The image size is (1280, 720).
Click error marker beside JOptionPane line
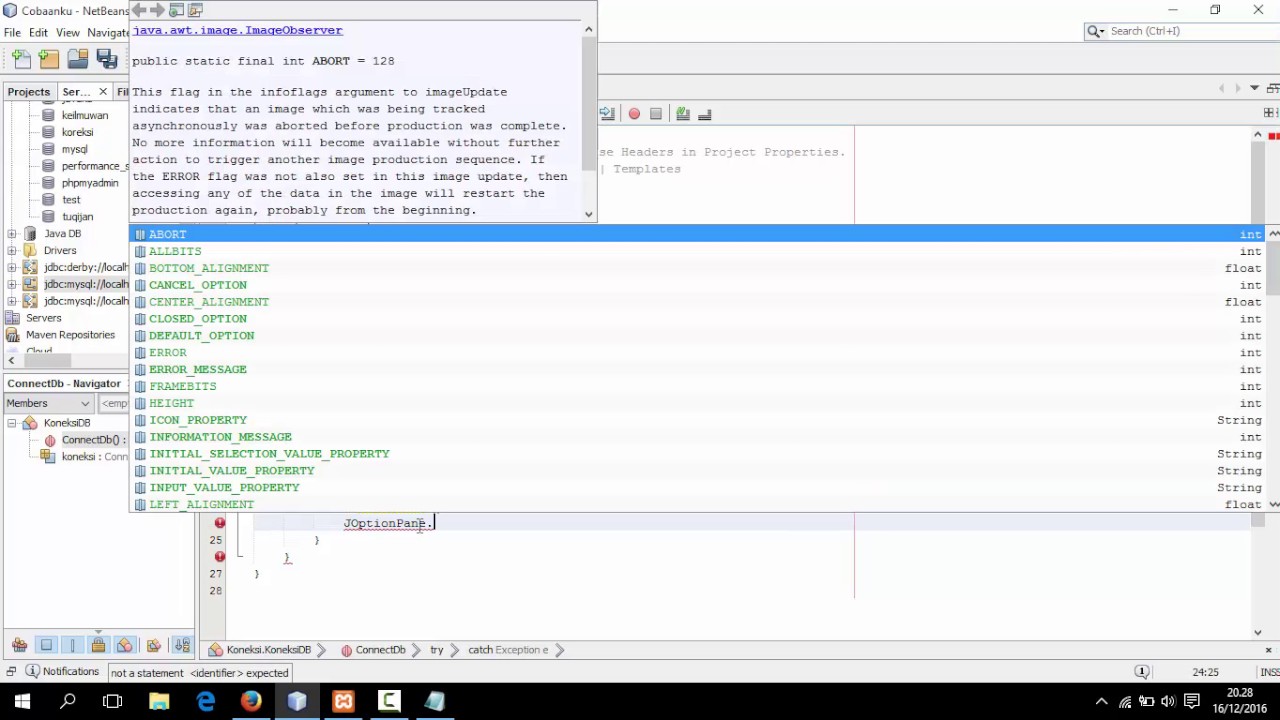point(220,523)
